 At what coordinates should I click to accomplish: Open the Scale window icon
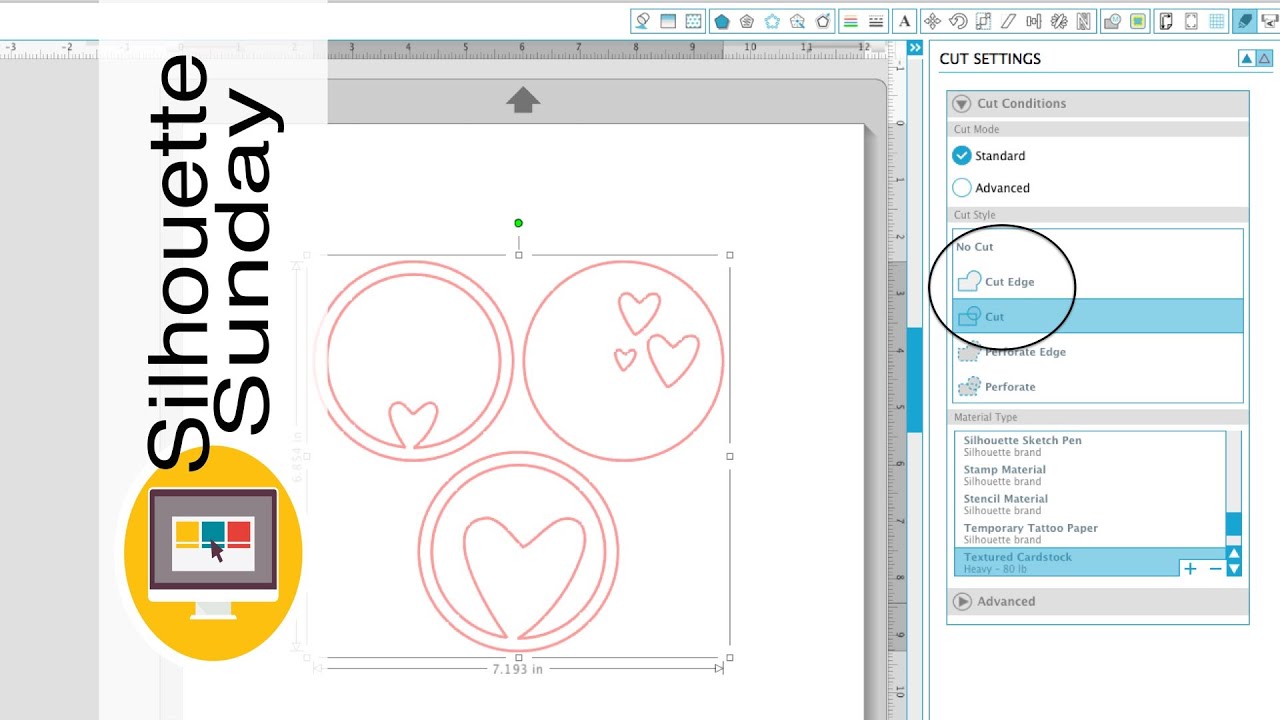point(983,20)
